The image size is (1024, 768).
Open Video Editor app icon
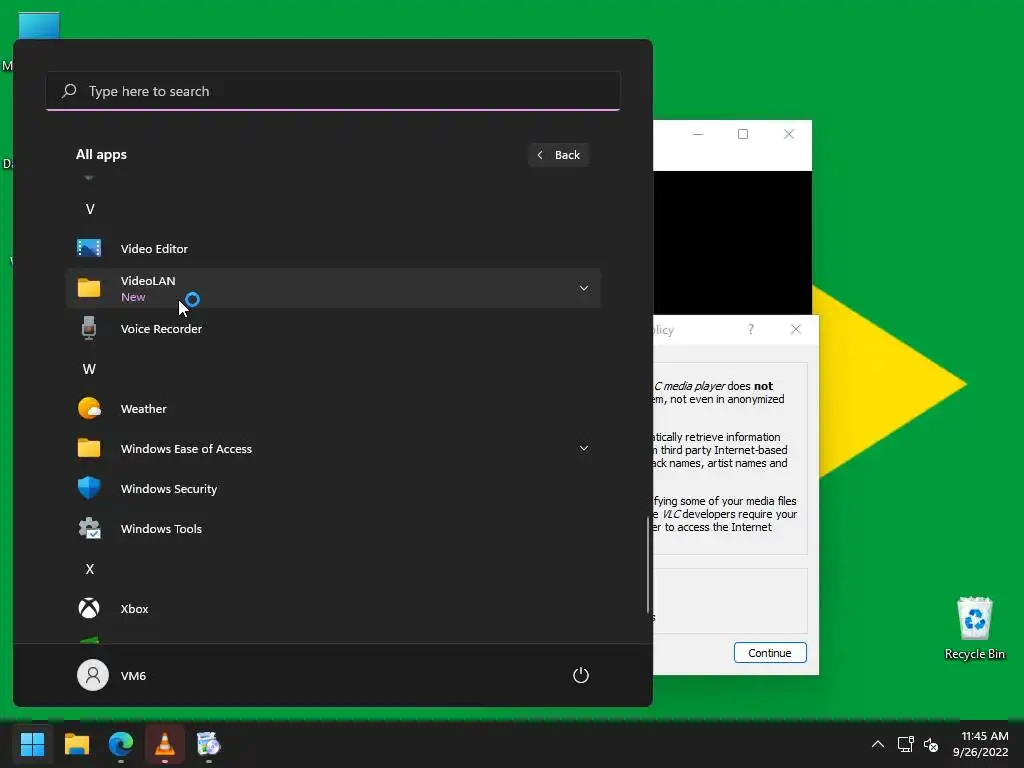coord(89,248)
